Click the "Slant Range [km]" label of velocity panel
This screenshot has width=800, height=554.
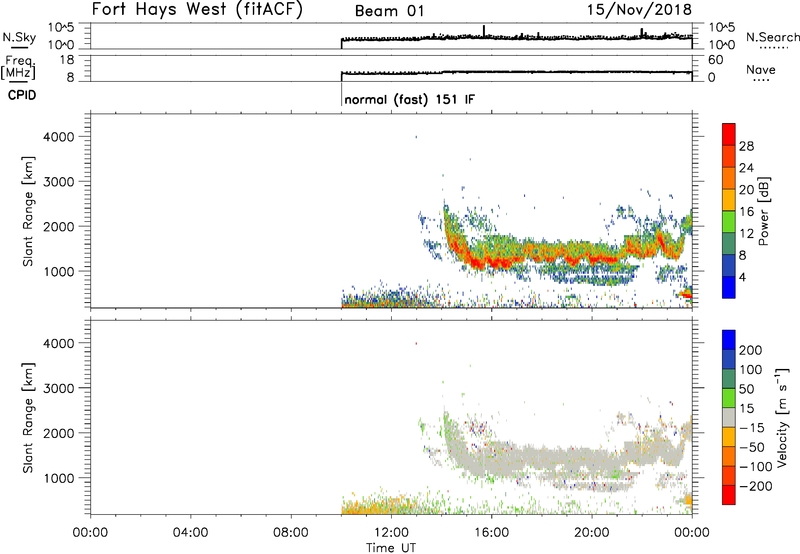tap(28, 418)
